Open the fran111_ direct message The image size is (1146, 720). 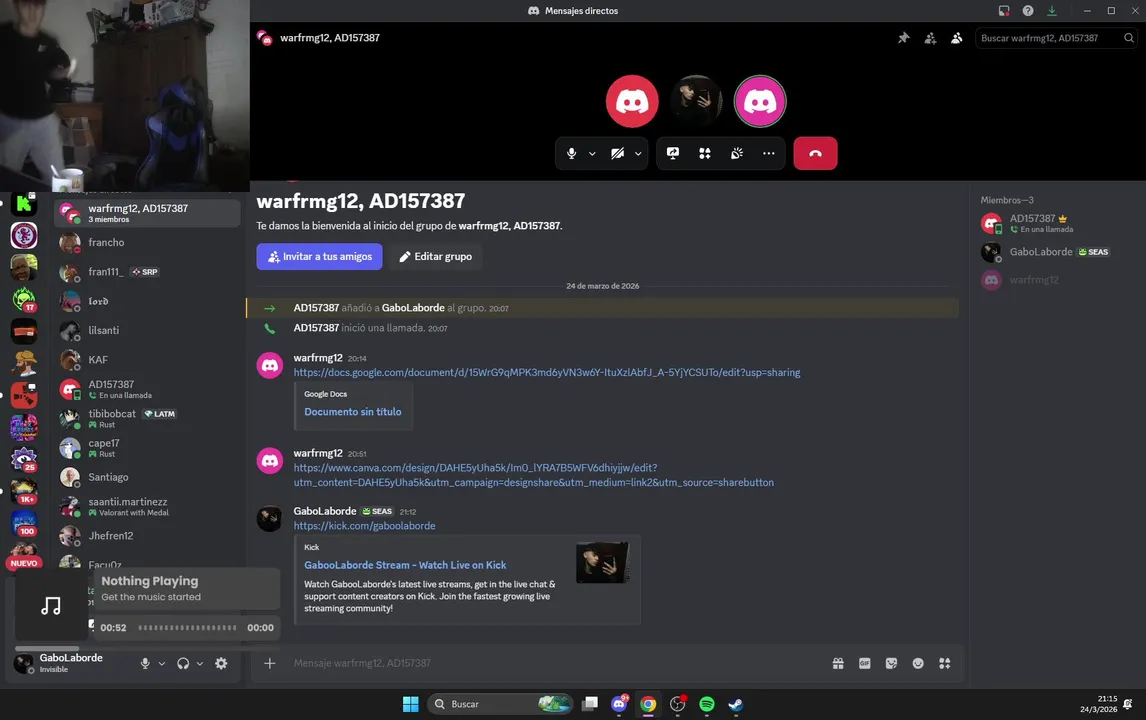[x=147, y=272]
